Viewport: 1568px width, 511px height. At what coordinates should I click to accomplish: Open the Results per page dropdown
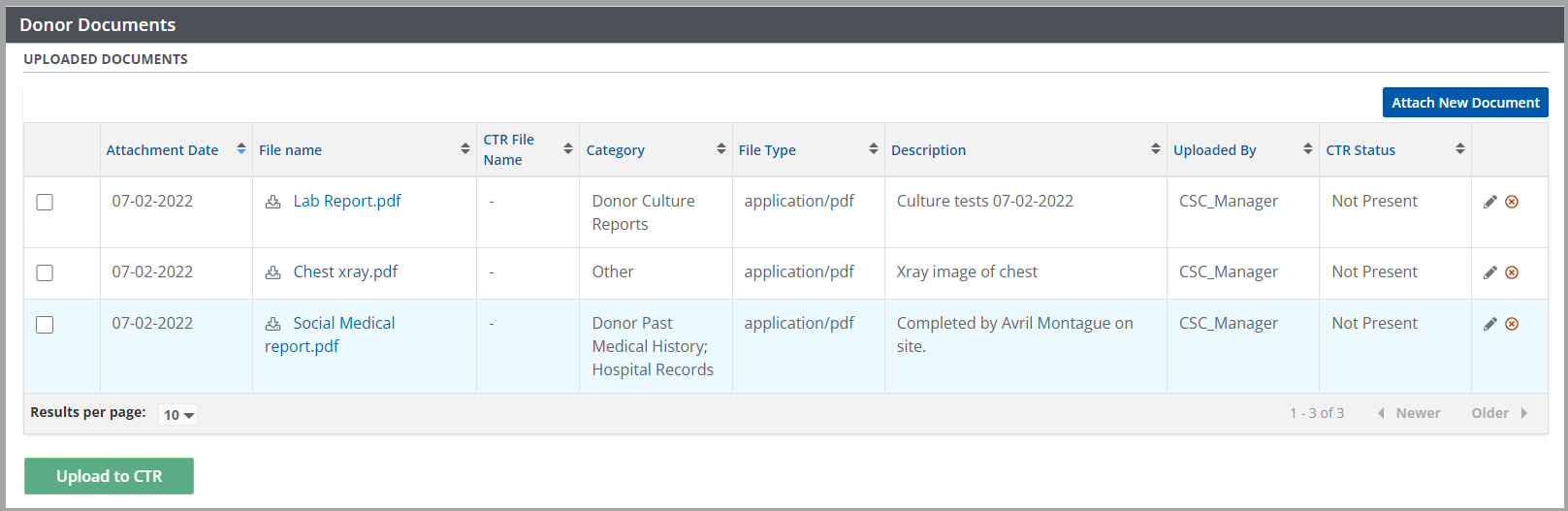pyautogui.click(x=178, y=415)
